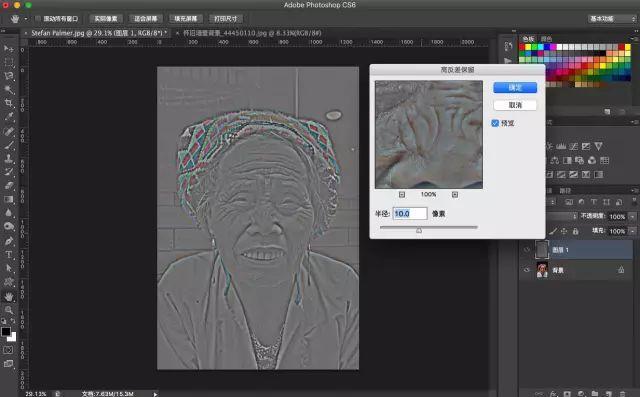Open the workspace switcher dropdown
This screenshot has width=640, height=397.
[x=612, y=19]
